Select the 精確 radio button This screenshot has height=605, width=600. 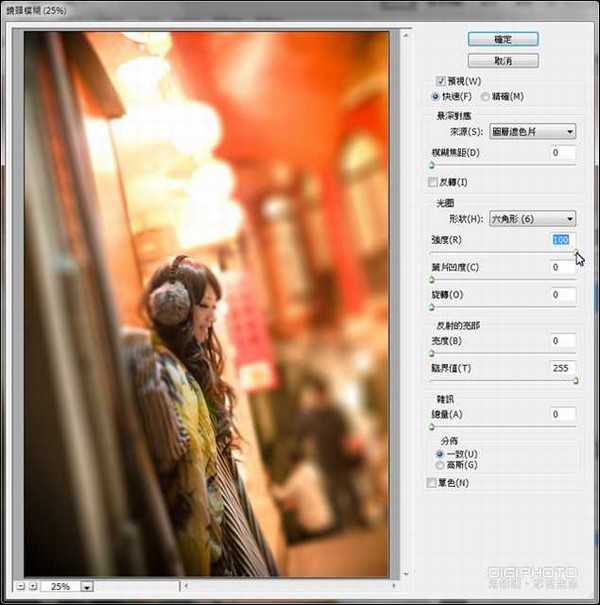[x=485, y=96]
